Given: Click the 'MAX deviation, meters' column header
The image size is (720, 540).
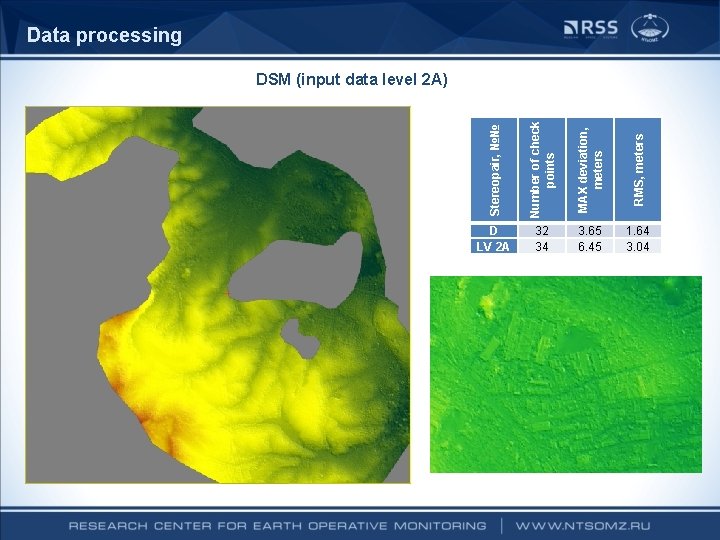Looking at the screenshot, I should 590,169.
